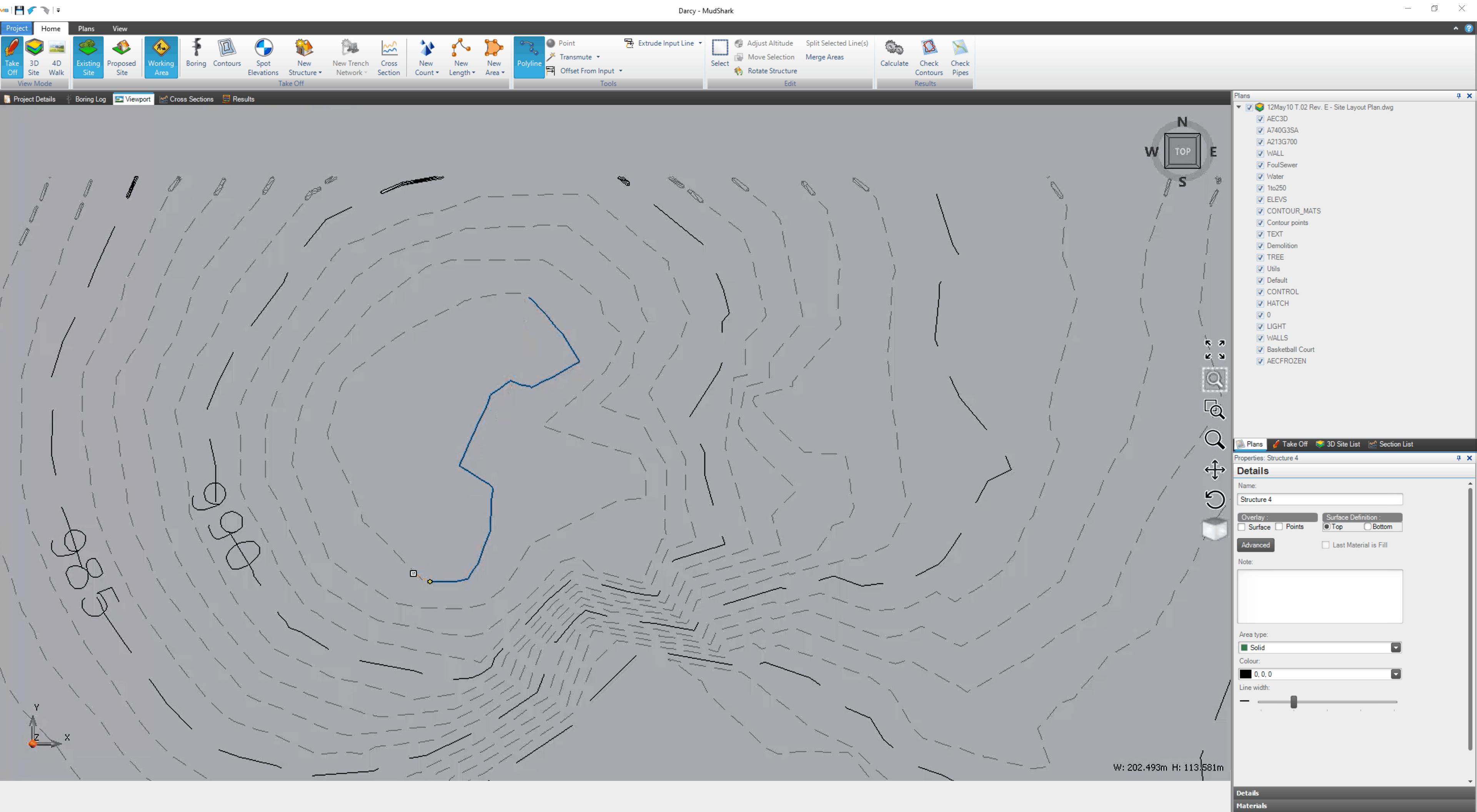1477x812 pixels.
Task: Expand the Materials section bar
Action: [1354, 806]
